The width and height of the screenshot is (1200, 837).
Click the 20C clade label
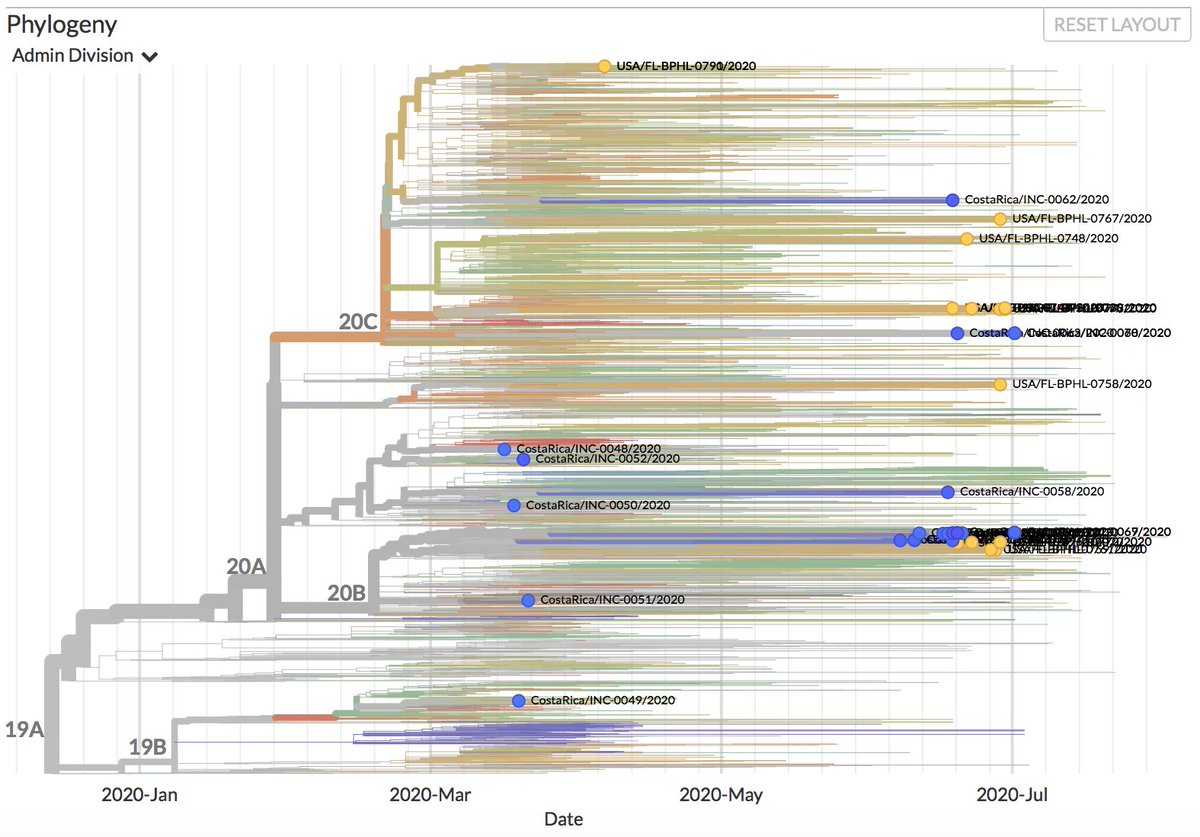pyautogui.click(x=356, y=322)
